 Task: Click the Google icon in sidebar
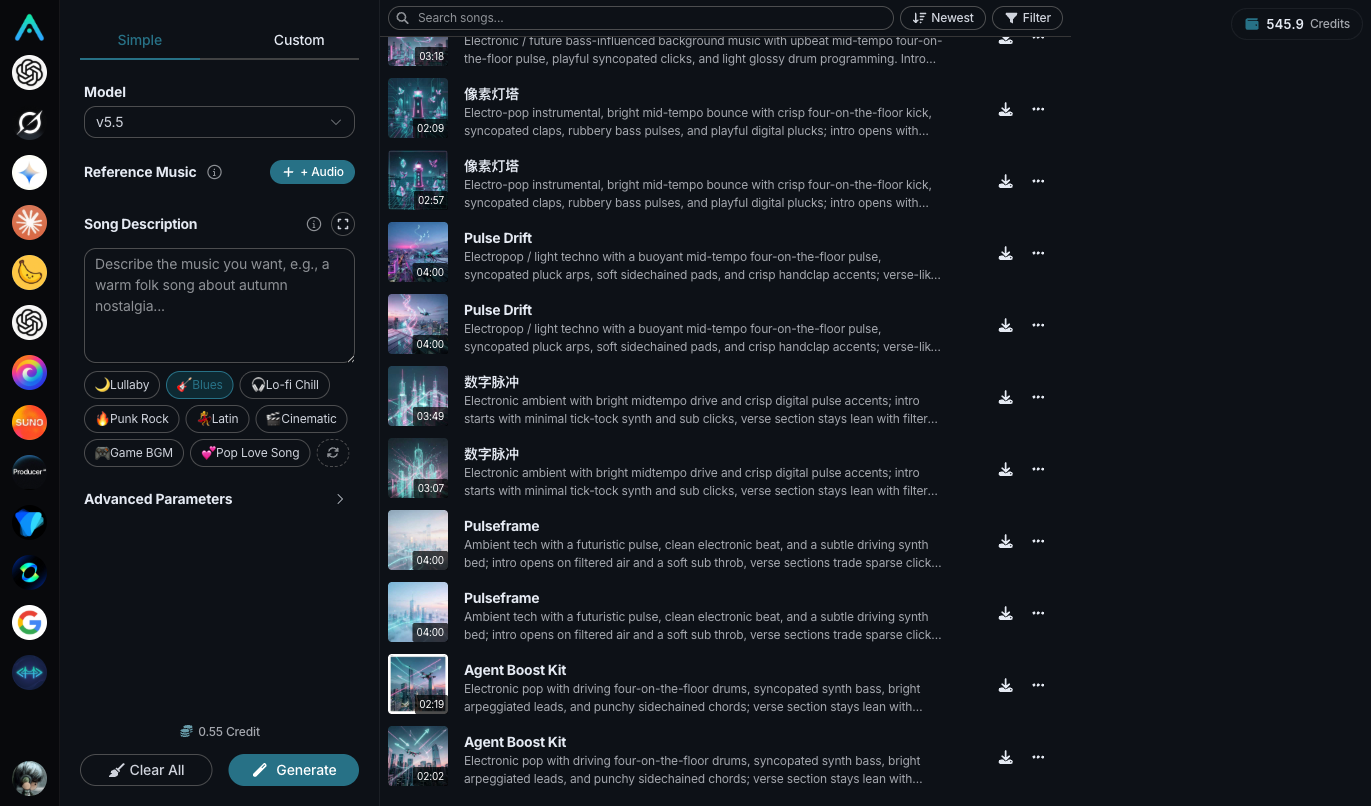click(x=29, y=622)
